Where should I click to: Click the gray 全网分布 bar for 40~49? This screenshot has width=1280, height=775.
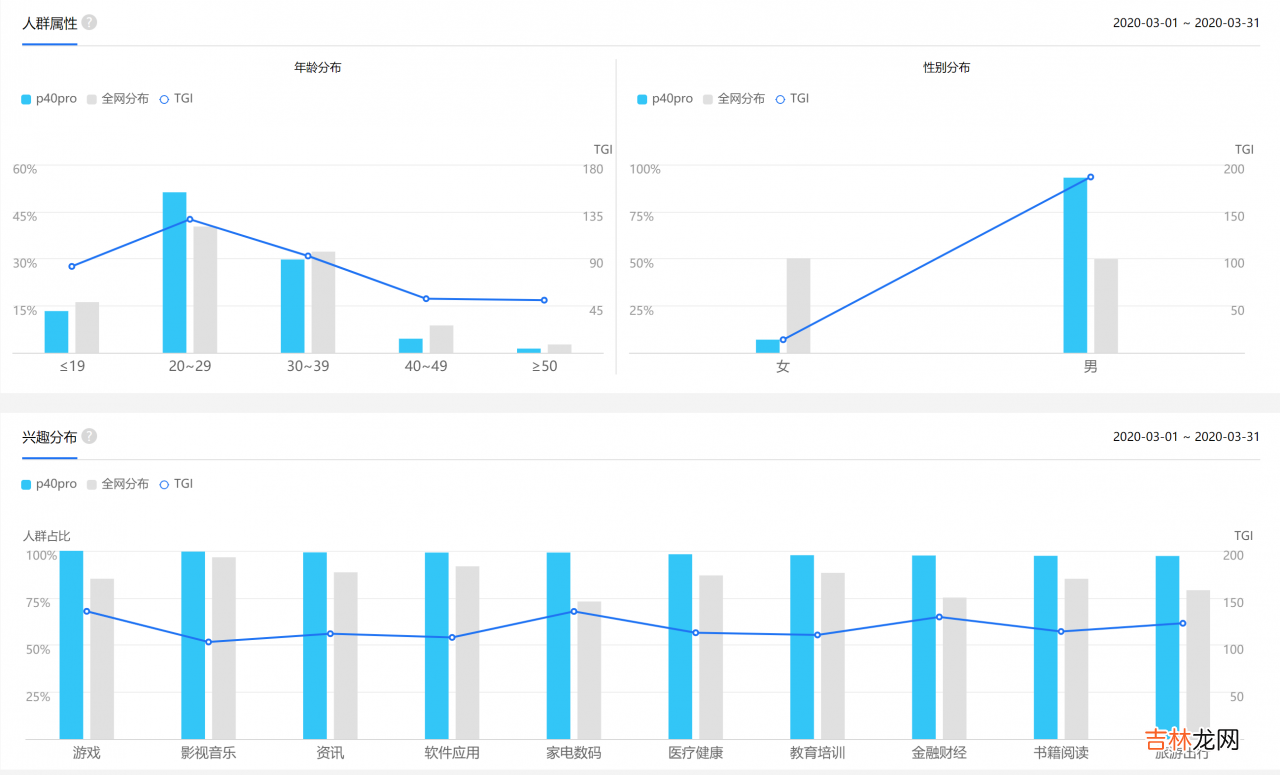pyautogui.click(x=441, y=339)
